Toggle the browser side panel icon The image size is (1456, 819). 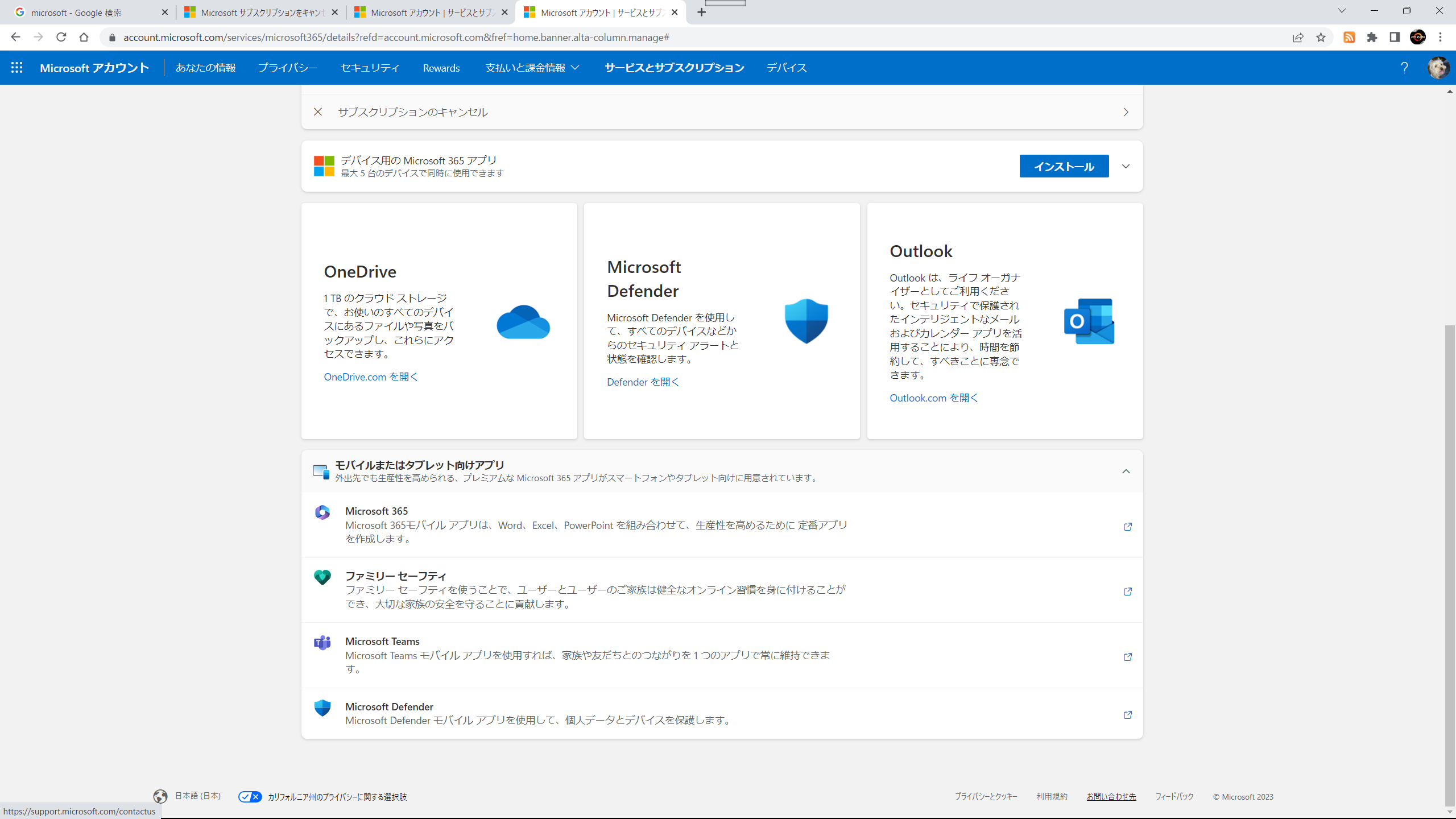click(1395, 38)
